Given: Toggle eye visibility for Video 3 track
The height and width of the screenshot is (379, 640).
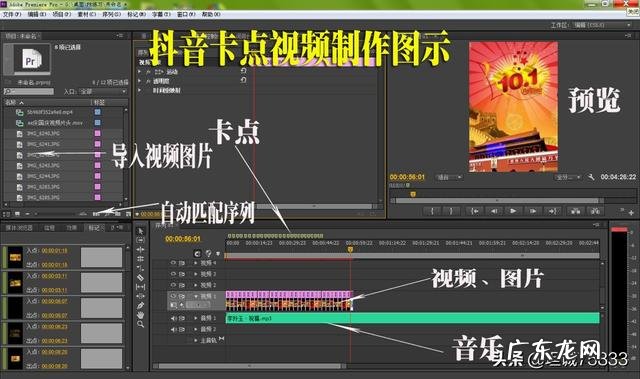Looking at the screenshot, I should click(173, 274).
